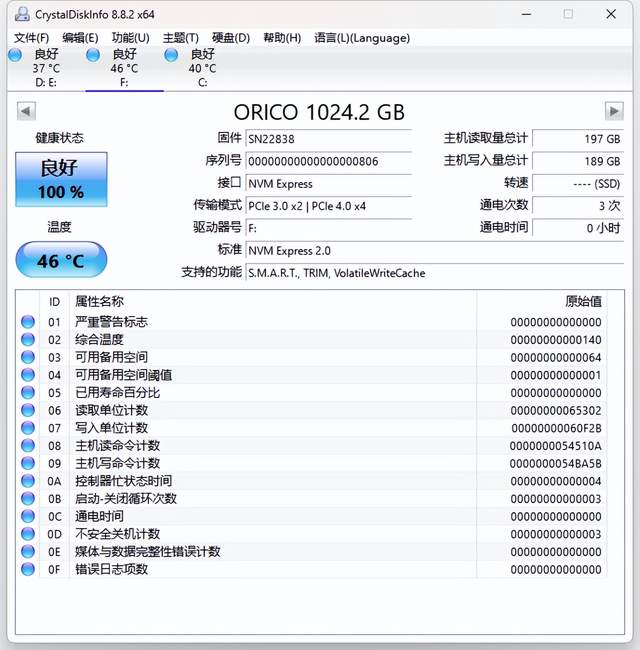Select the C: disk tab at 40 °C
Viewport: 640px width, 650px height.
pos(203,68)
